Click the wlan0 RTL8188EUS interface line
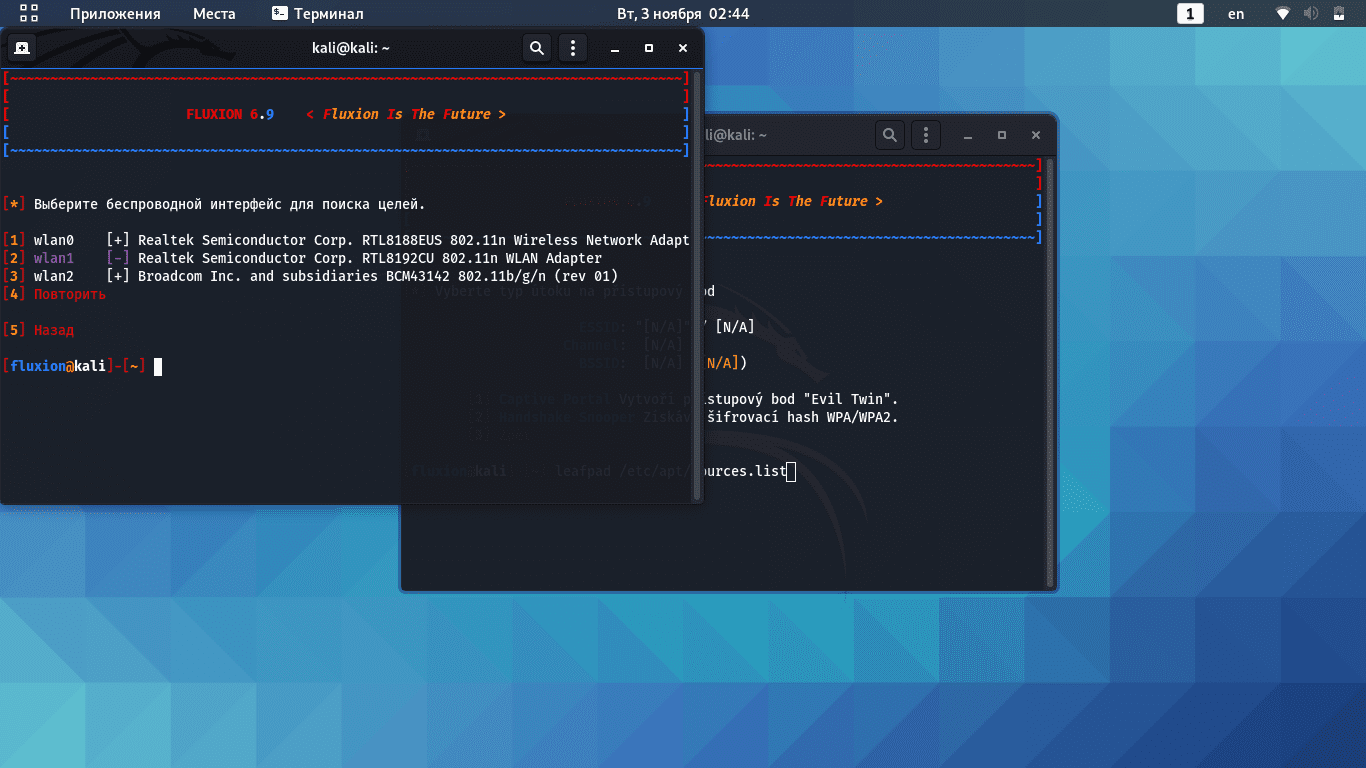The image size is (1366, 768). pos(346,240)
